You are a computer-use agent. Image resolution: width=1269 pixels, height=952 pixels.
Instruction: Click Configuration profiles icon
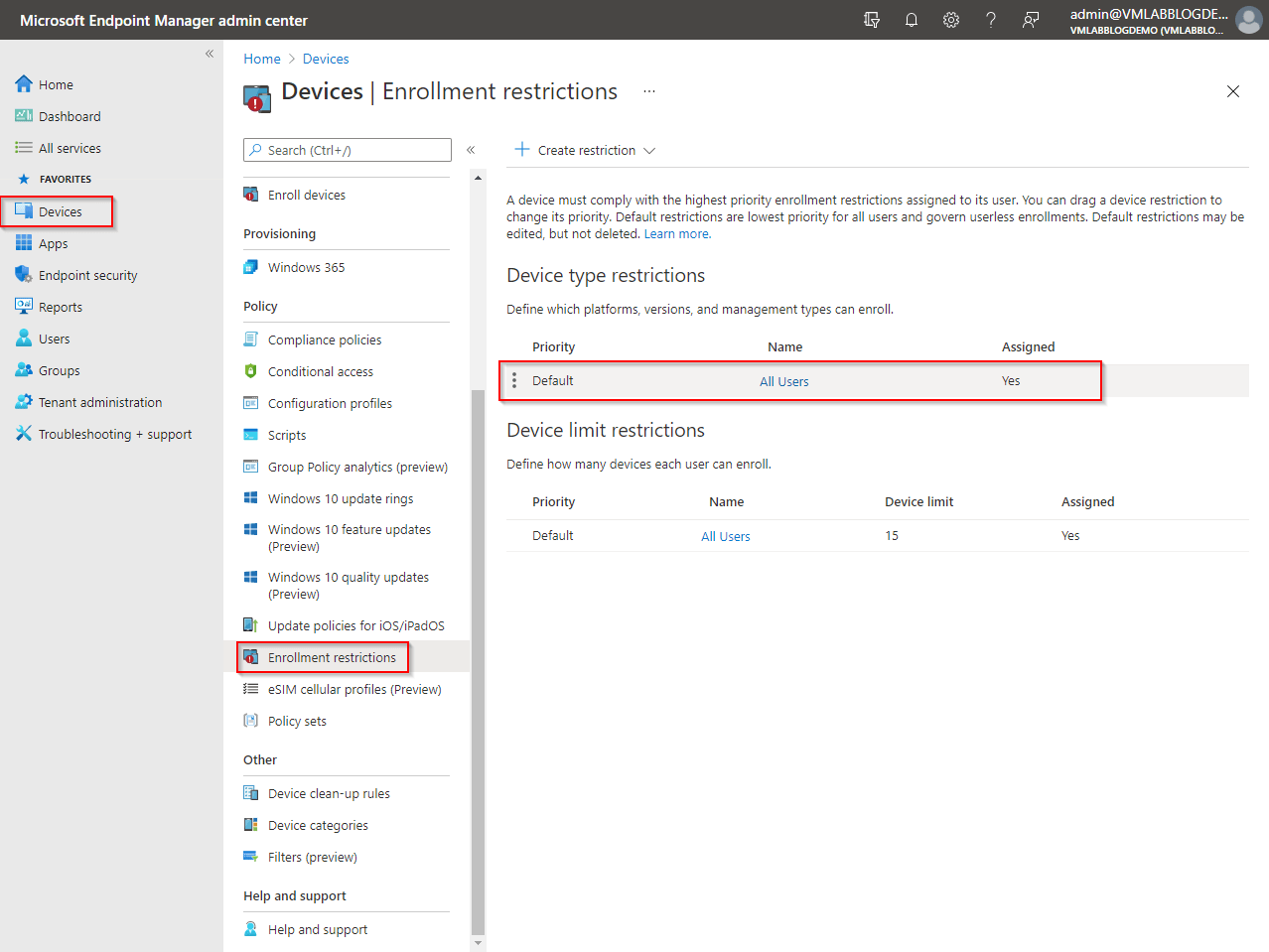[x=251, y=403]
